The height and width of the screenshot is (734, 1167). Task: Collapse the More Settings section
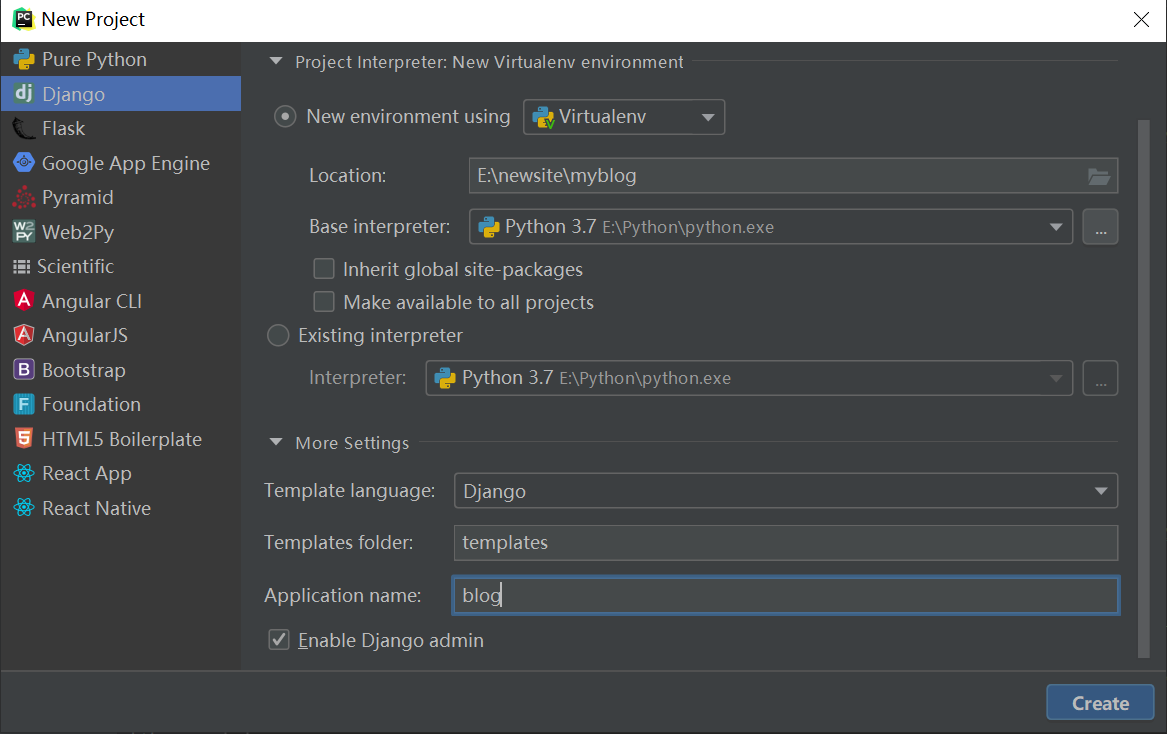[x=276, y=443]
